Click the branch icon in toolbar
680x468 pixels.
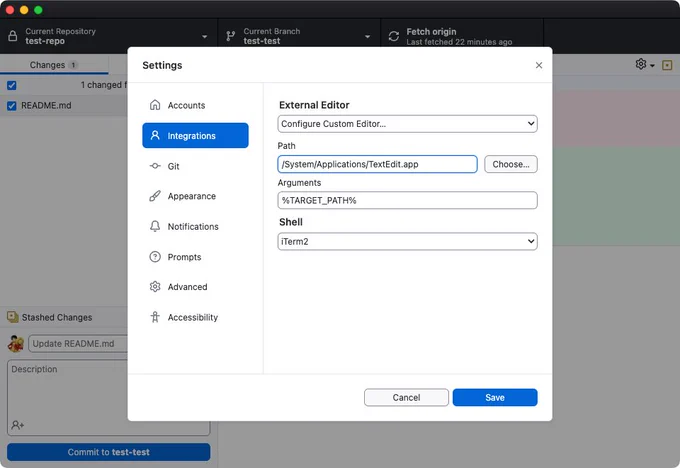(x=231, y=36)
